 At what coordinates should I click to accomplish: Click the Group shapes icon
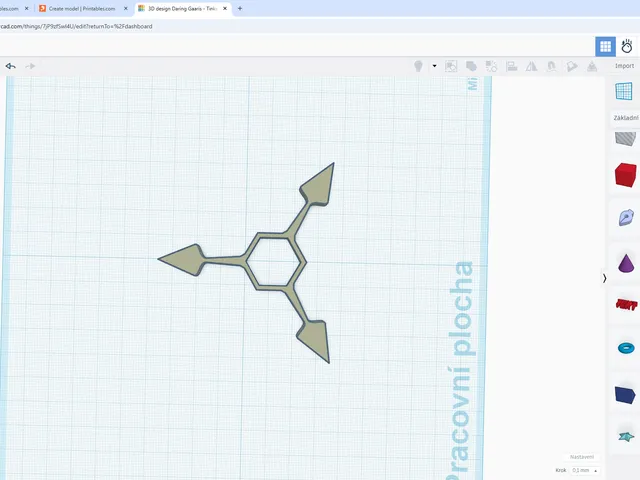click(471, 66)
